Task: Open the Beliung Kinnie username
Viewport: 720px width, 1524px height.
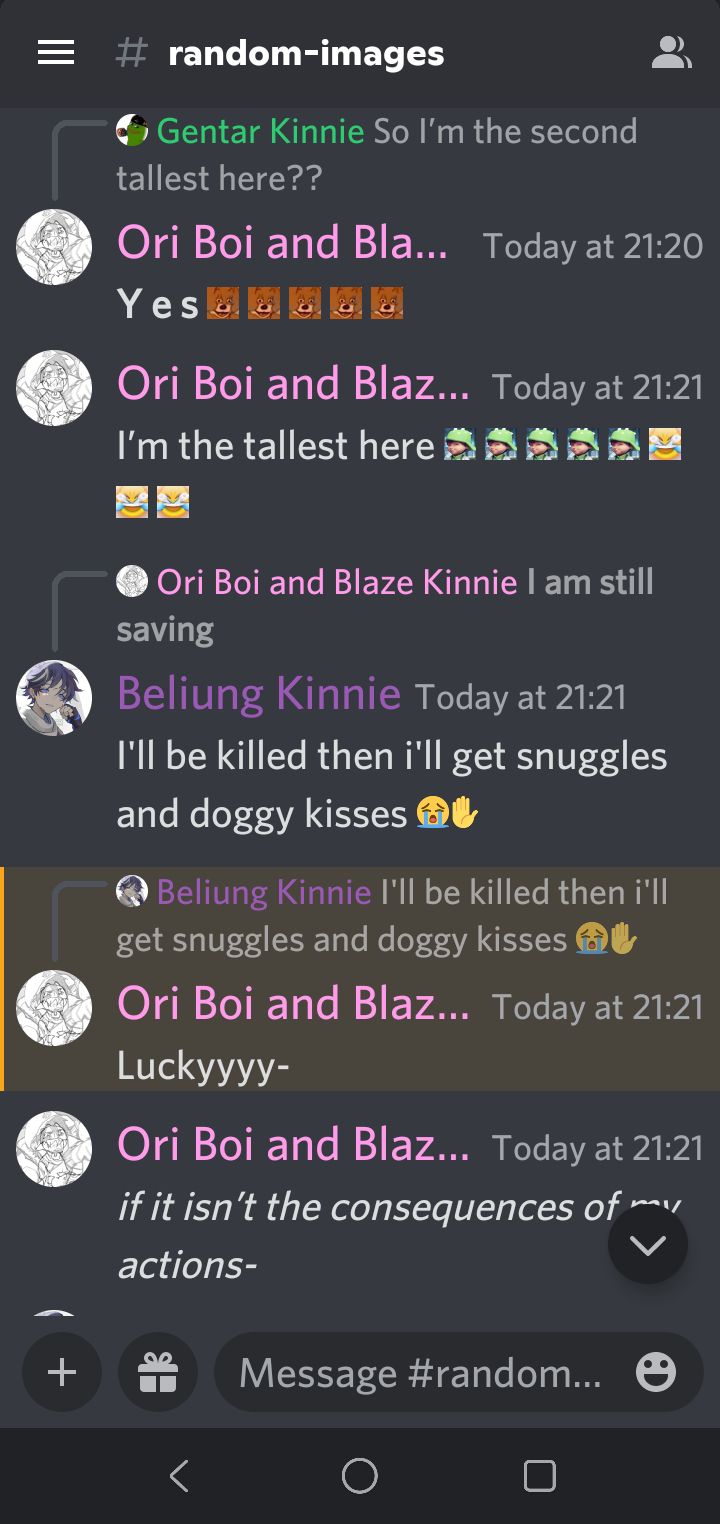Action: [x=259, y=693]
